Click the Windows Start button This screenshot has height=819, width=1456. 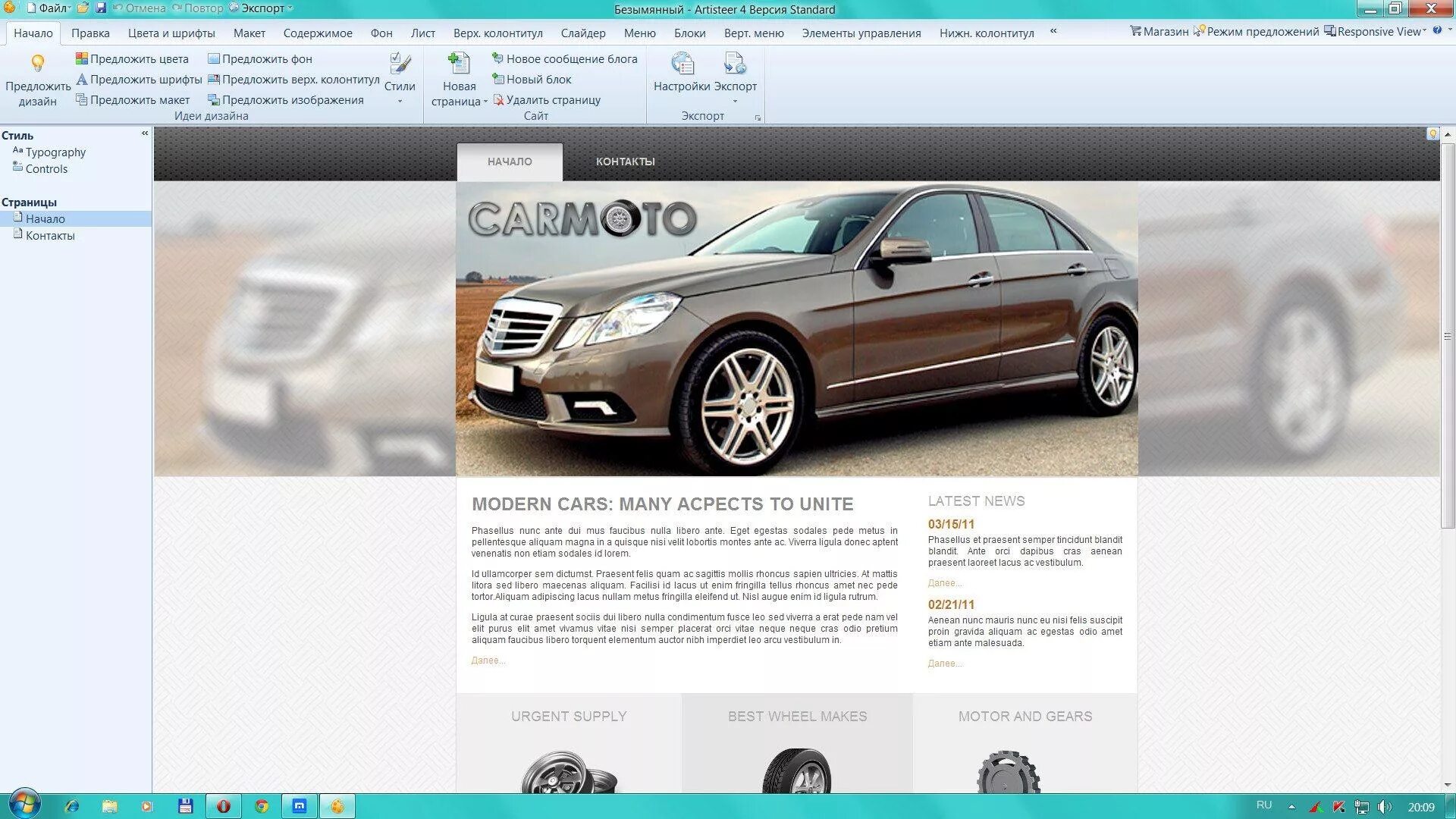tap(24, 805)
